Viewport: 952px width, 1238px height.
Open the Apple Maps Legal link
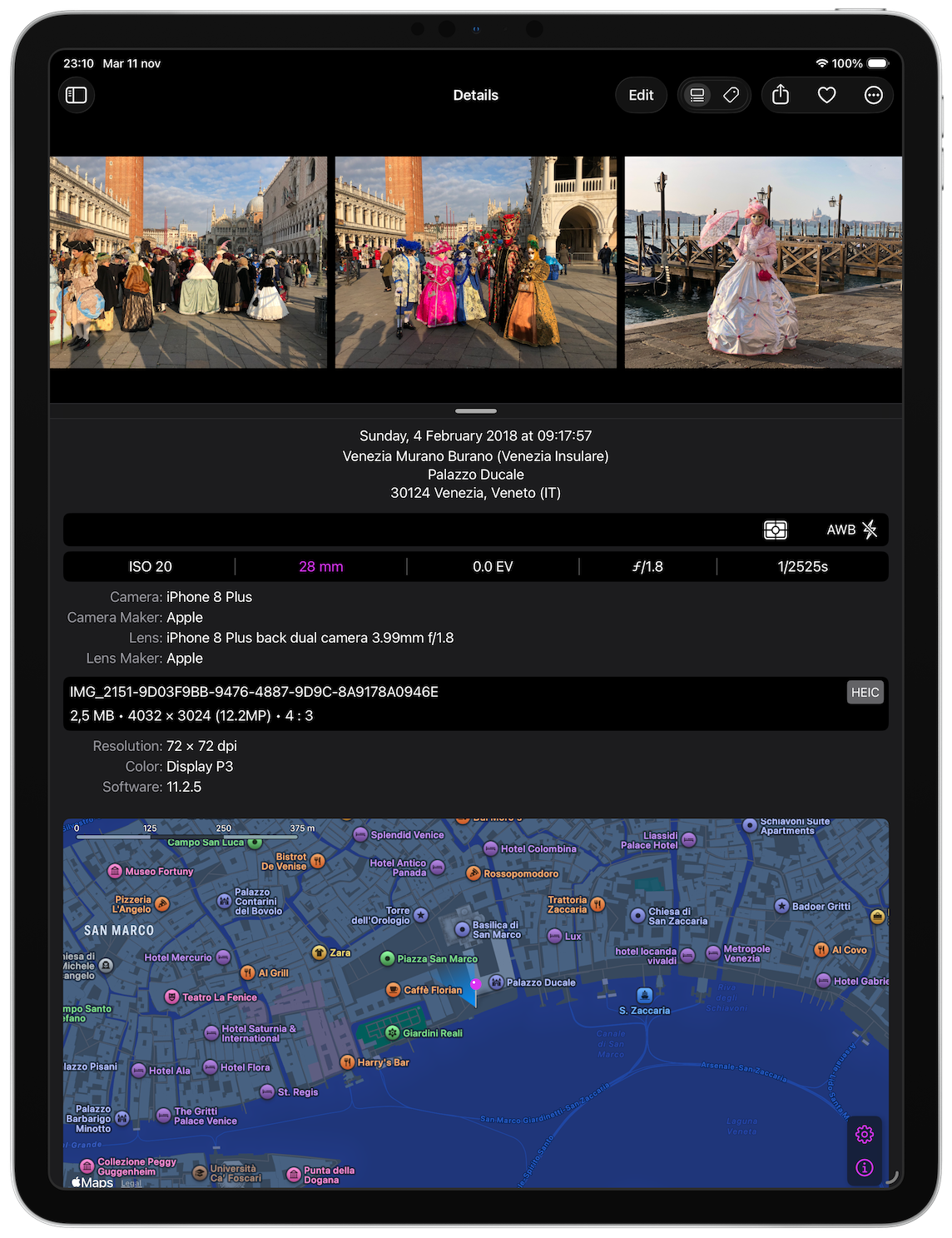(x=131, y=1183)
